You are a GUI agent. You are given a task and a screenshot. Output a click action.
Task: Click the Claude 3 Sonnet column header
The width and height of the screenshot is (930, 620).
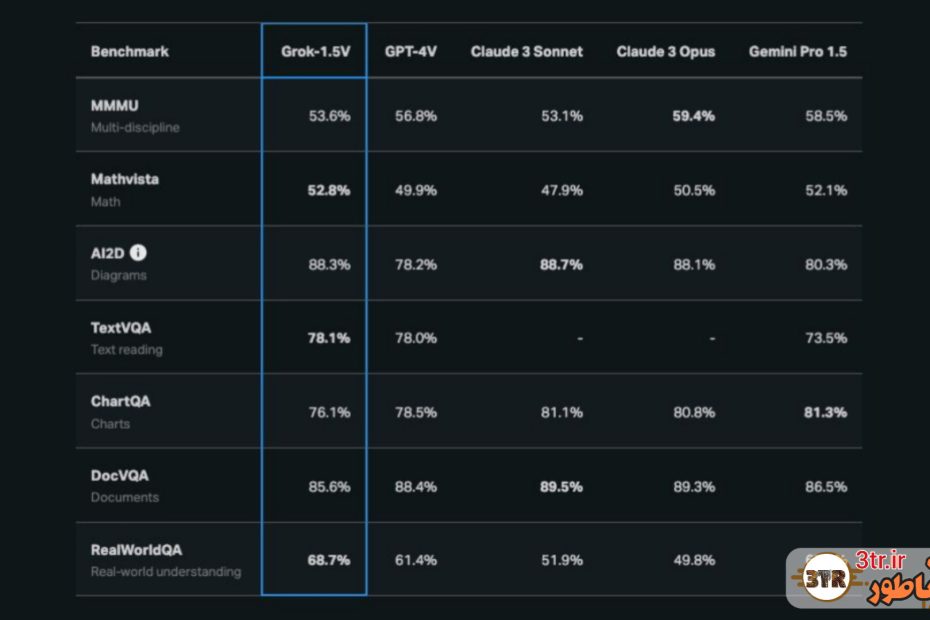pos(526,51)
